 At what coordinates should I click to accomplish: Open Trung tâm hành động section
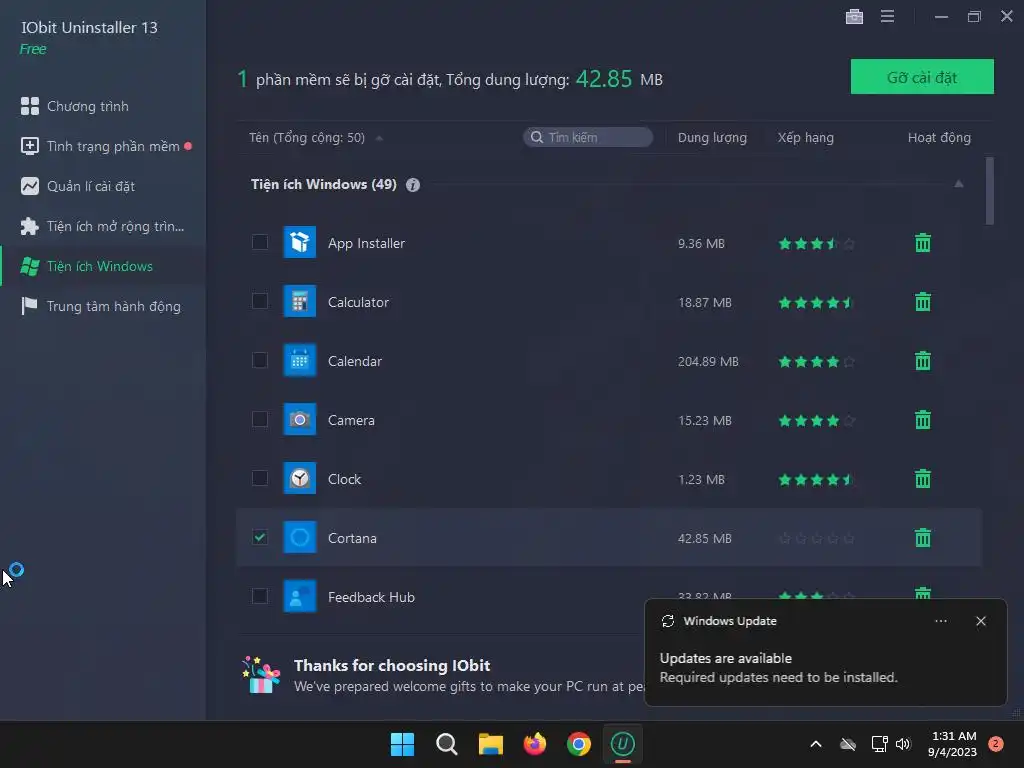(103, 306)
